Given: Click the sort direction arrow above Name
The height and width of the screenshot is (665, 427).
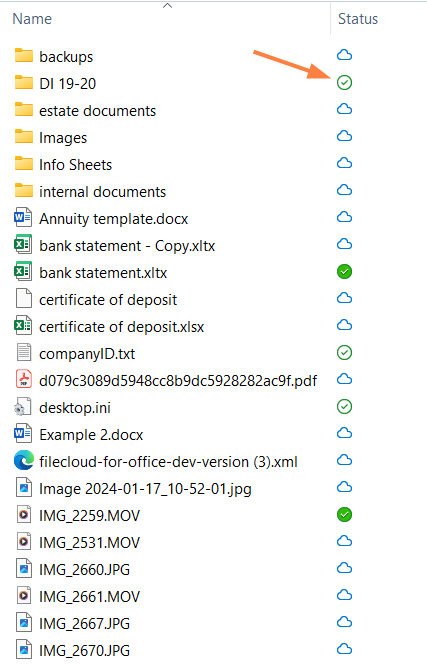Looking at the screenshot, I should (x=167, y=6).
